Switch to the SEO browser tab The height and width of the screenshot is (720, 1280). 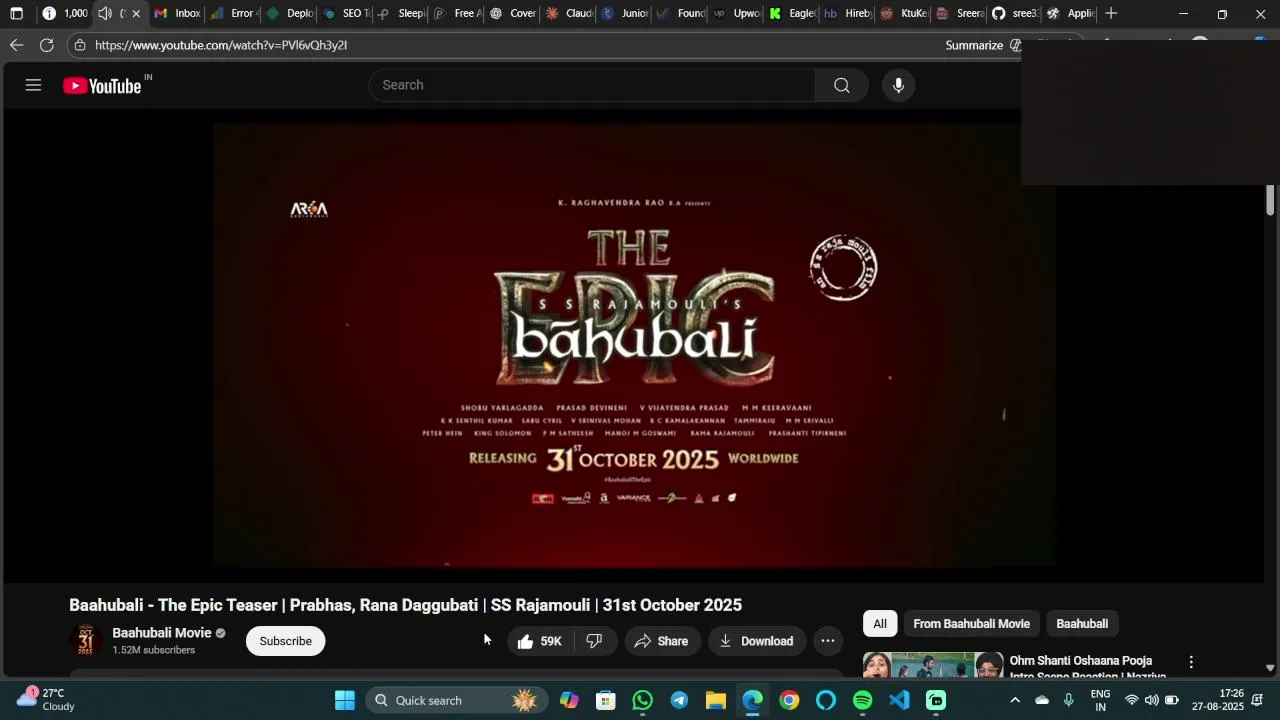point(346,14)
